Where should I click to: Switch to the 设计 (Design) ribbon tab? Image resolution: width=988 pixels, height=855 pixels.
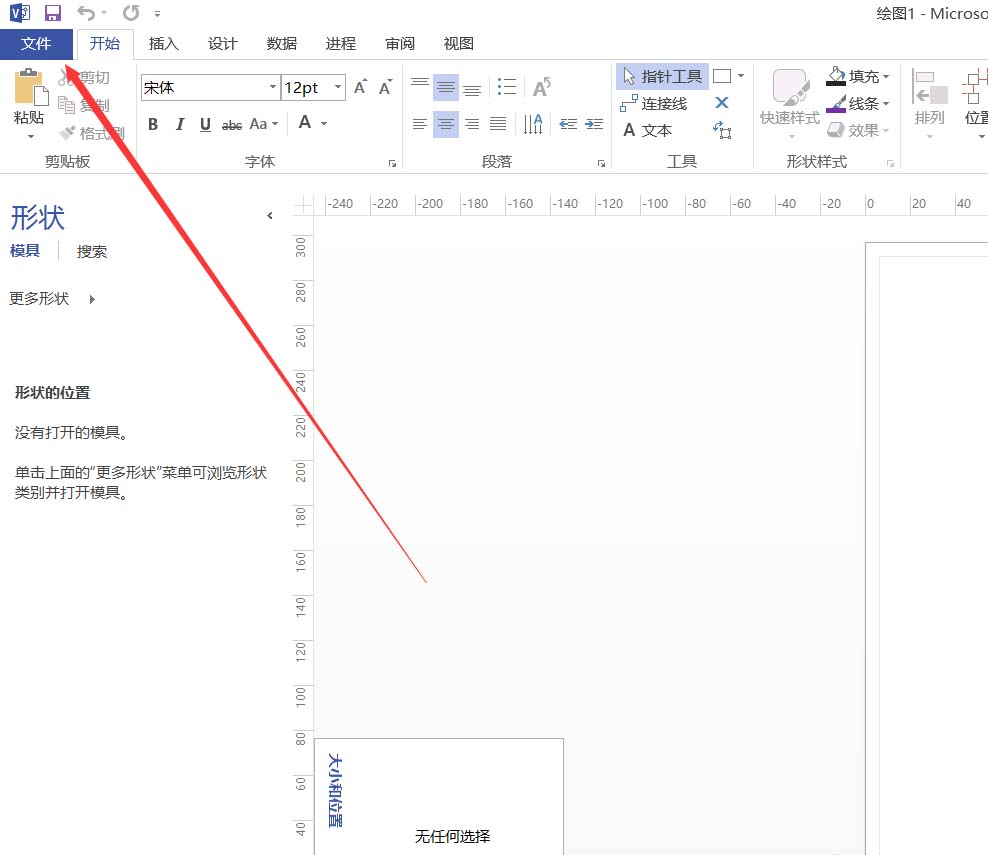[222, 44]
